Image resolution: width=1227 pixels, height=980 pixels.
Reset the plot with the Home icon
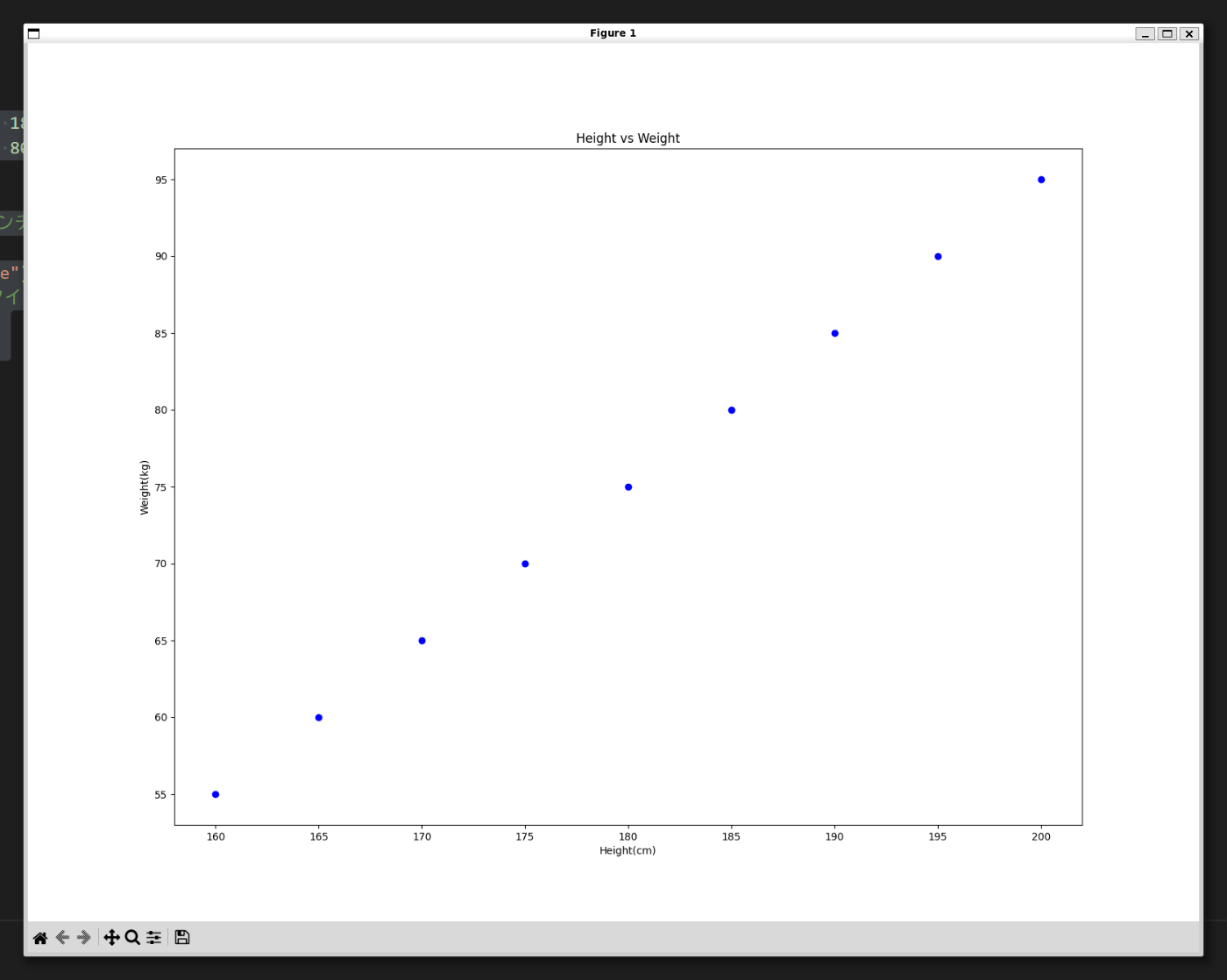tap(40, 938)
